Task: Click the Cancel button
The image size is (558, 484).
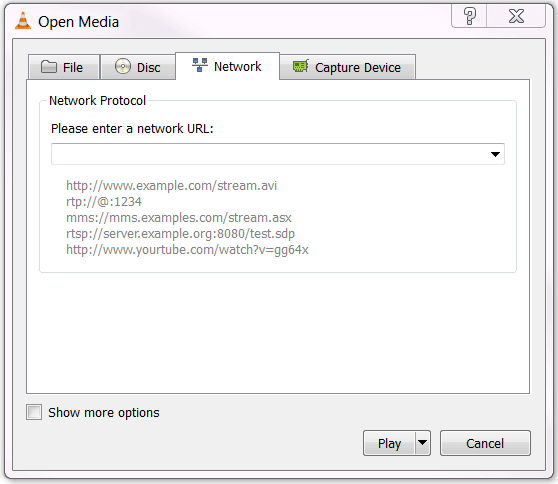Action: click(x=485, y=443)
